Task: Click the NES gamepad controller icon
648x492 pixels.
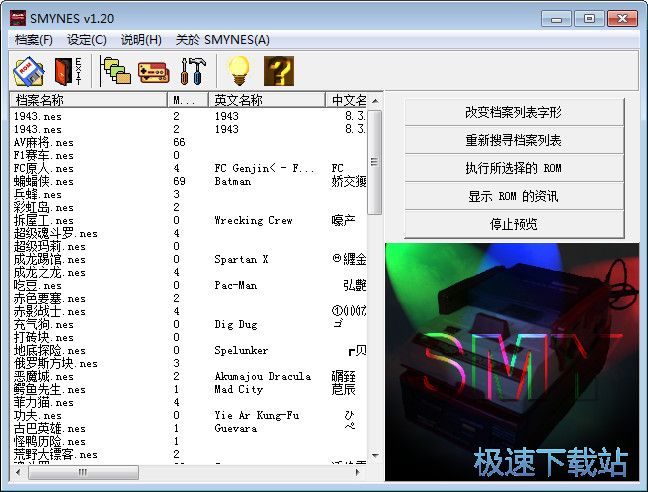Action: pos(153,71)
